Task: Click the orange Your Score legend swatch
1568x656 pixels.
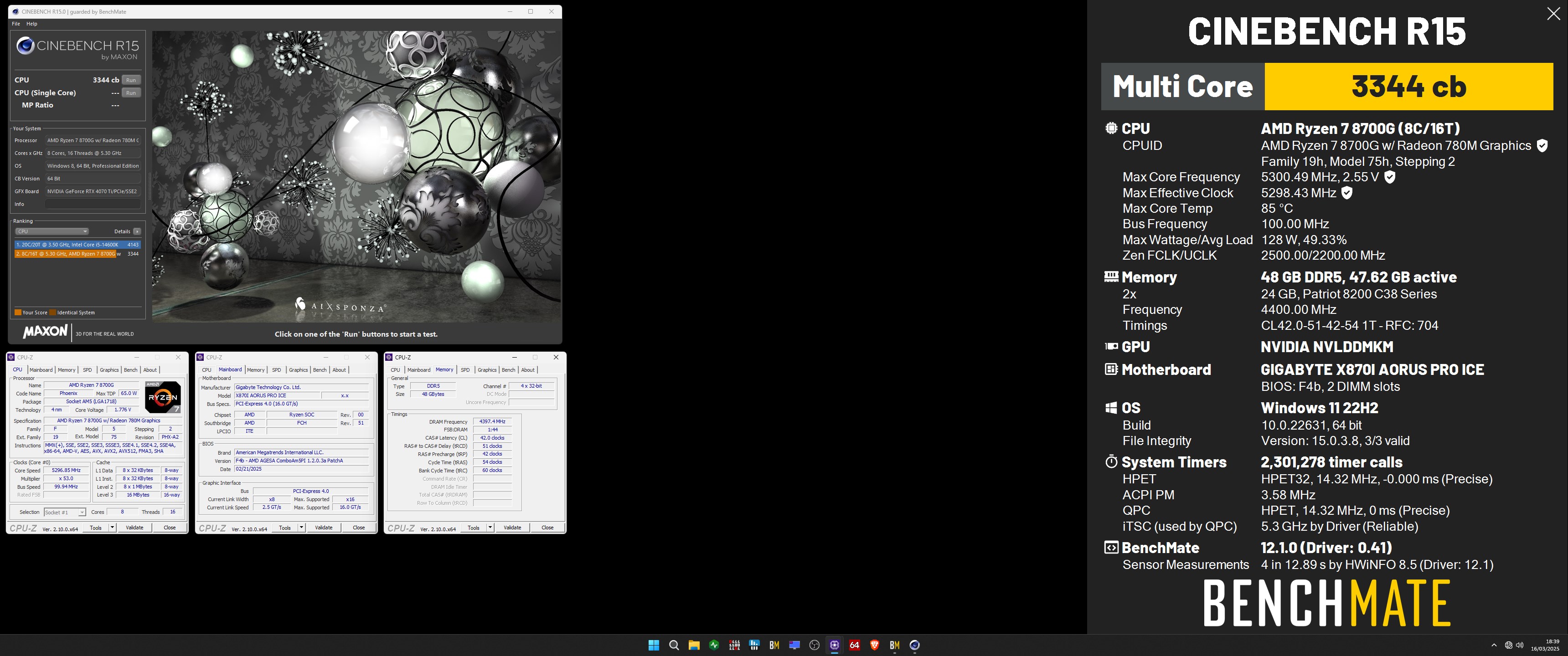Action: 18,313
